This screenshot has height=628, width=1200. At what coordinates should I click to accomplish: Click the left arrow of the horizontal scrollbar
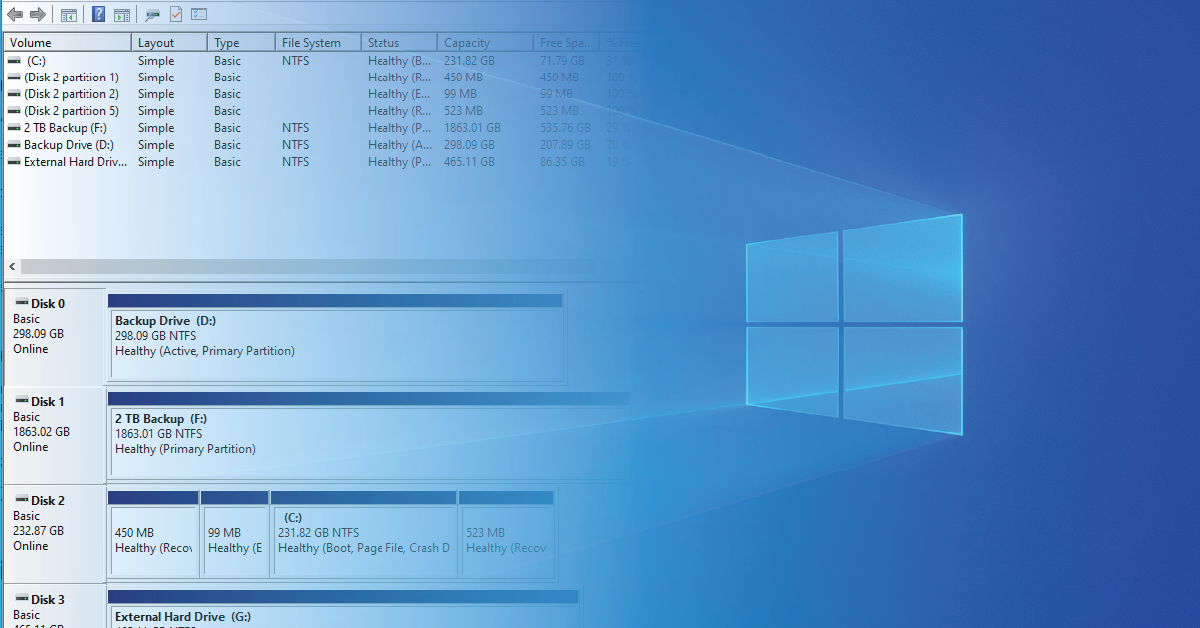pos(10,267)
